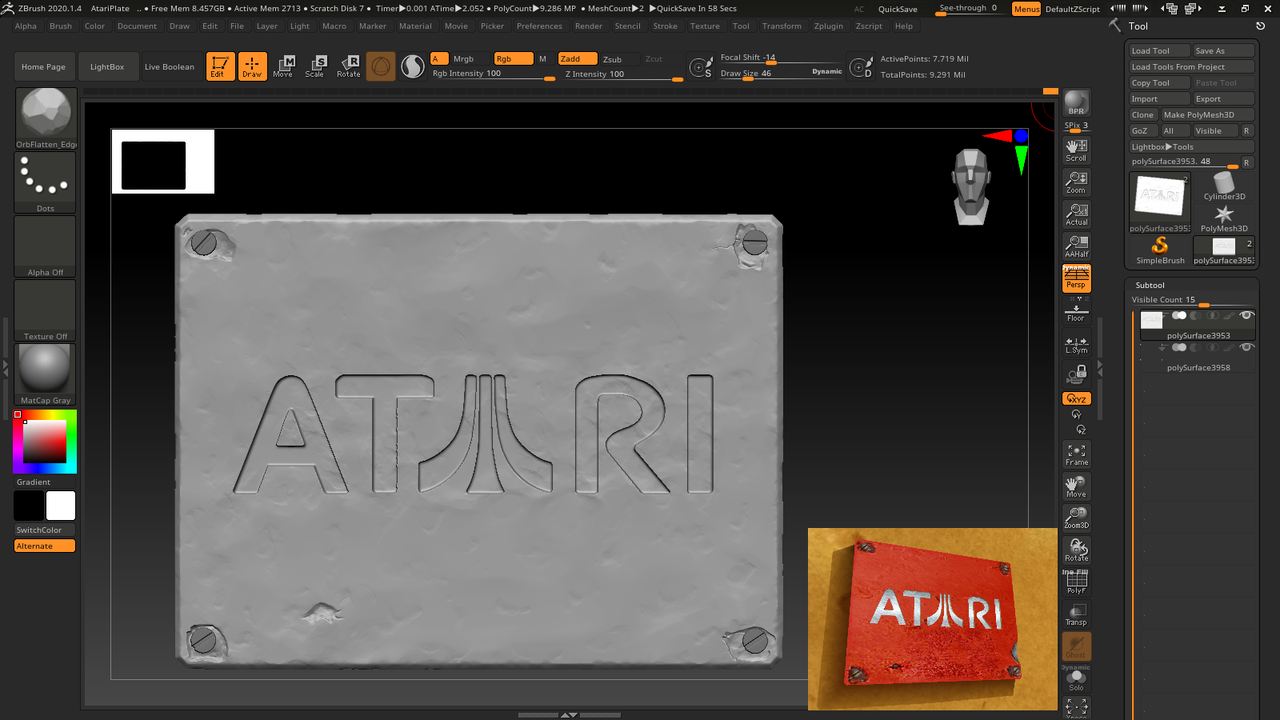
Task: Click the Make PolyMesh3D button
Action: pyautogui.click(x=1208, y=115)
